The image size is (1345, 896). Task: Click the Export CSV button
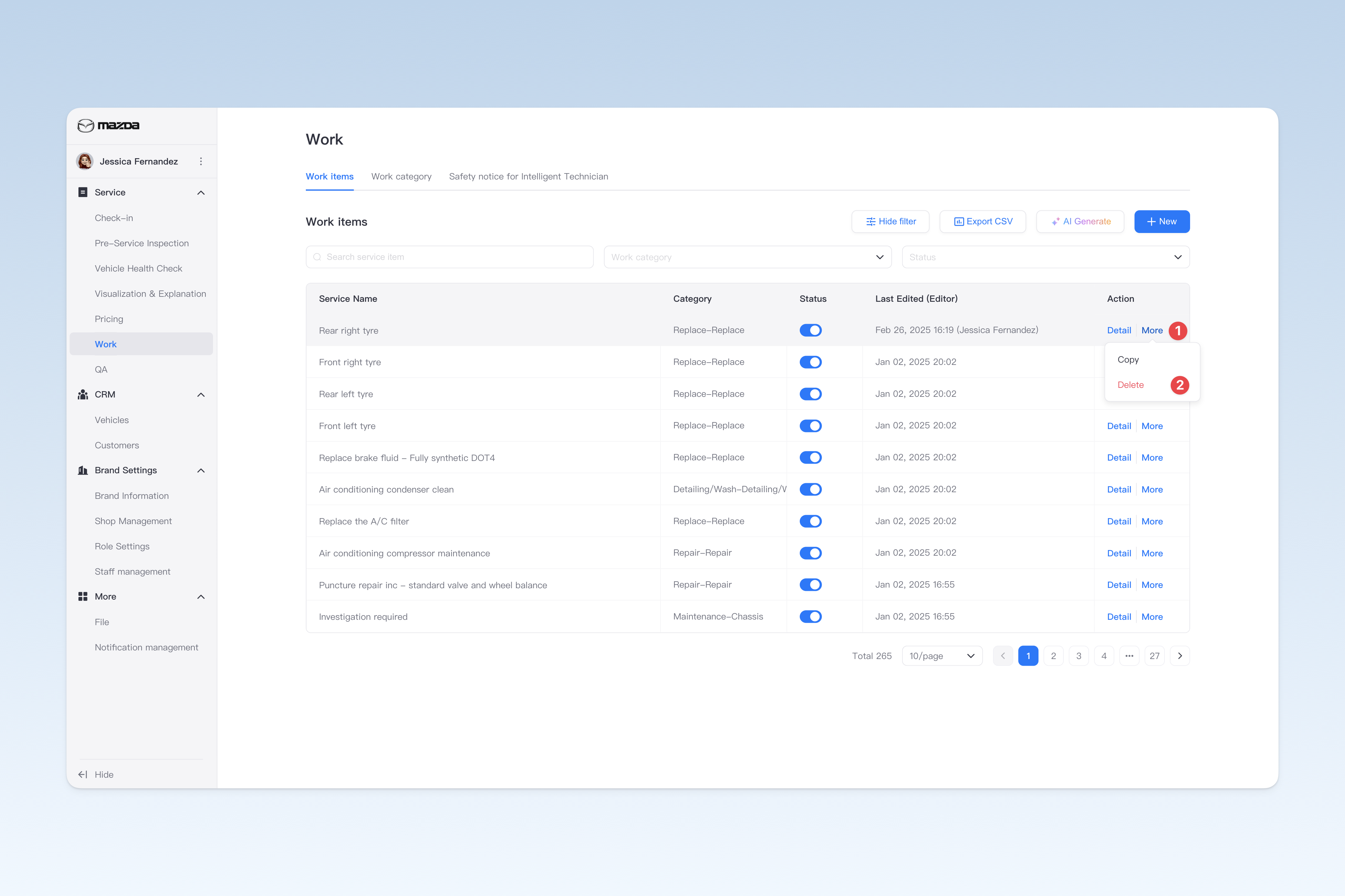(x=983, y=222)
